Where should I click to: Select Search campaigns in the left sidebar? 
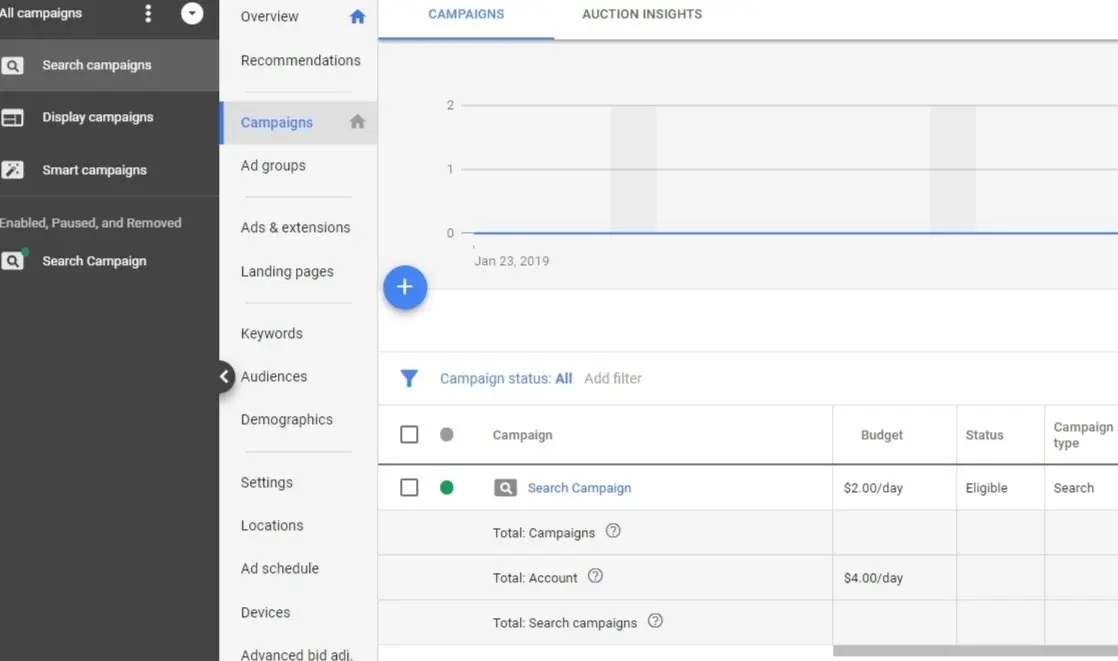pos(97,65)
